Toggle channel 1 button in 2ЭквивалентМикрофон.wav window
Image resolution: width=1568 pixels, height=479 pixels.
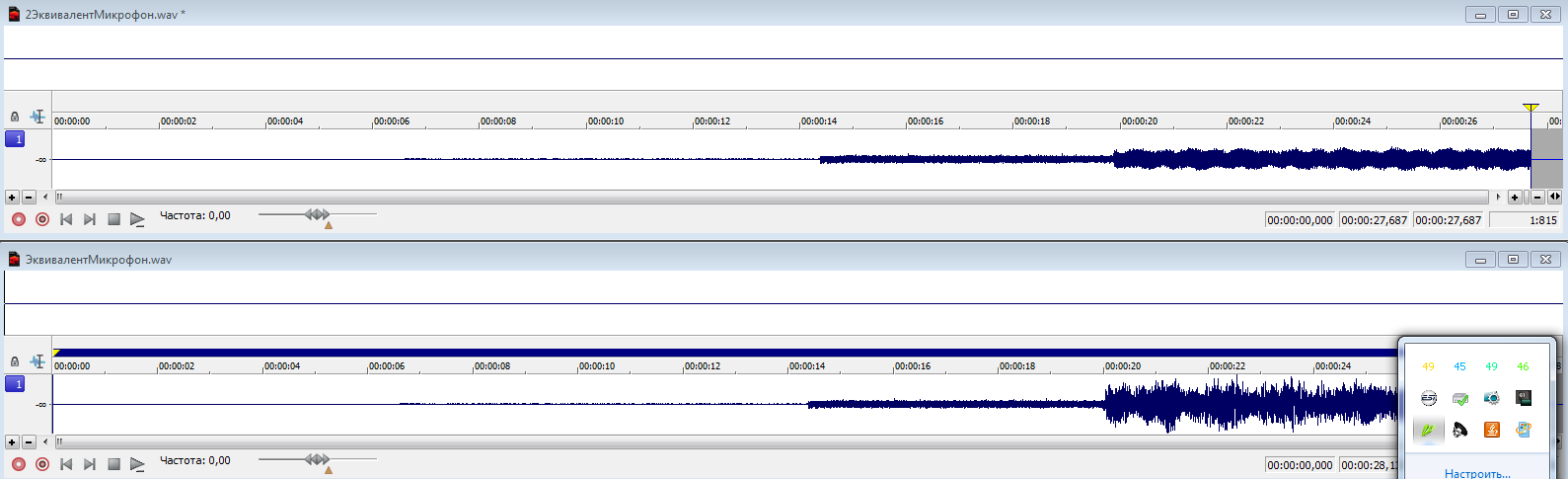coord(15,139)
